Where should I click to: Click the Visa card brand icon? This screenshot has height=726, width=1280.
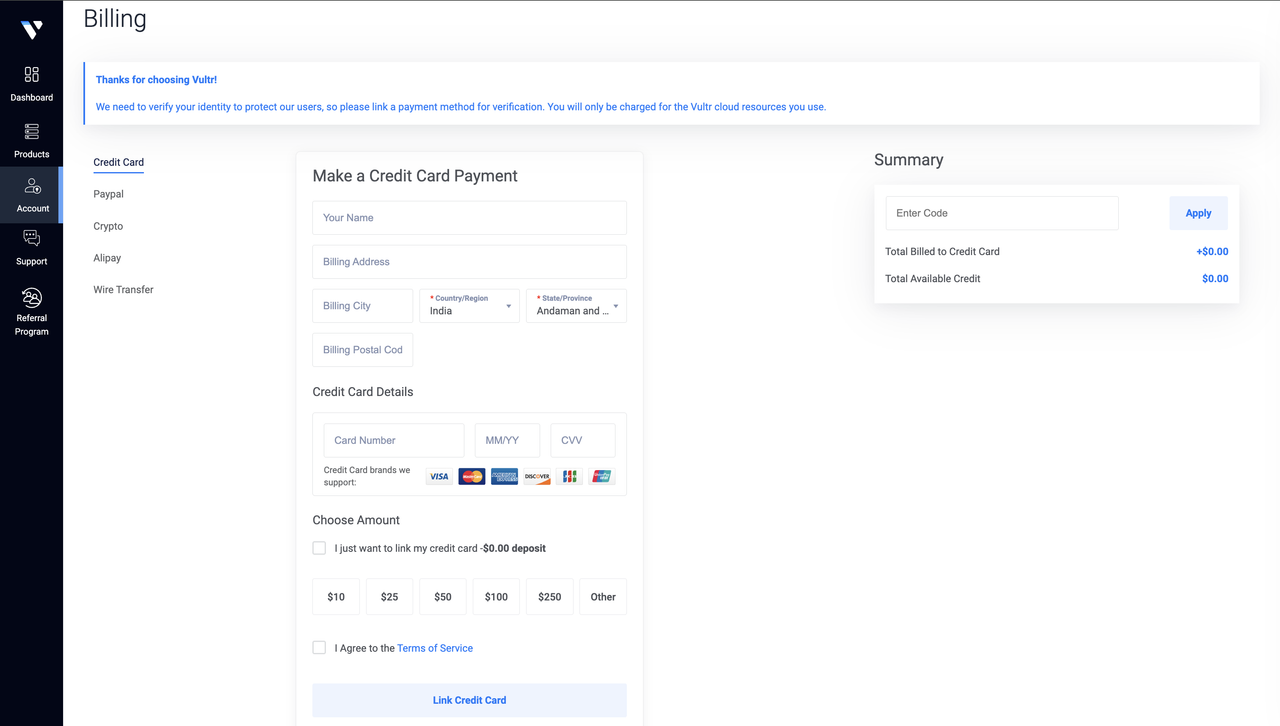coord(439,477)
